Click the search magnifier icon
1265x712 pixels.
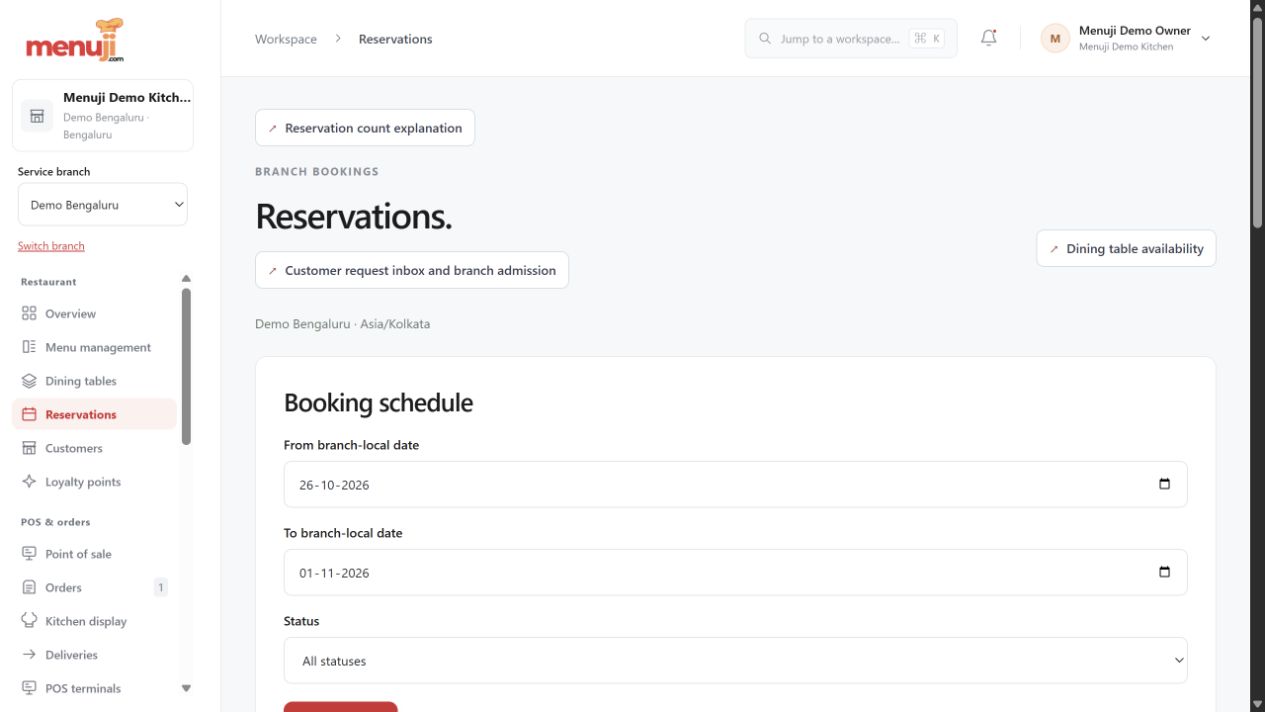point(766,39)
